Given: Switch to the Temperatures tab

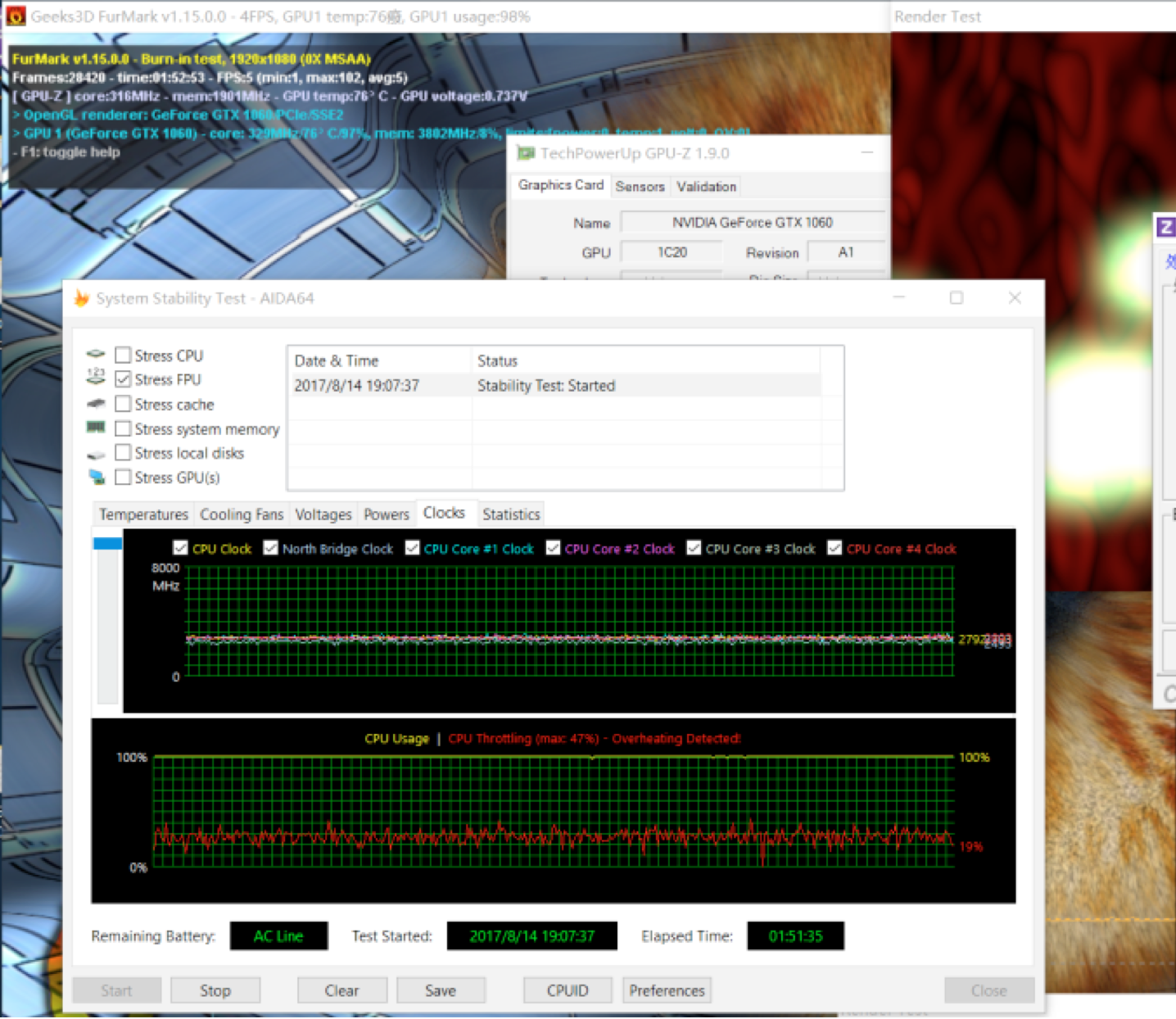Looking at the screenshot, I should tap(143, 514).
